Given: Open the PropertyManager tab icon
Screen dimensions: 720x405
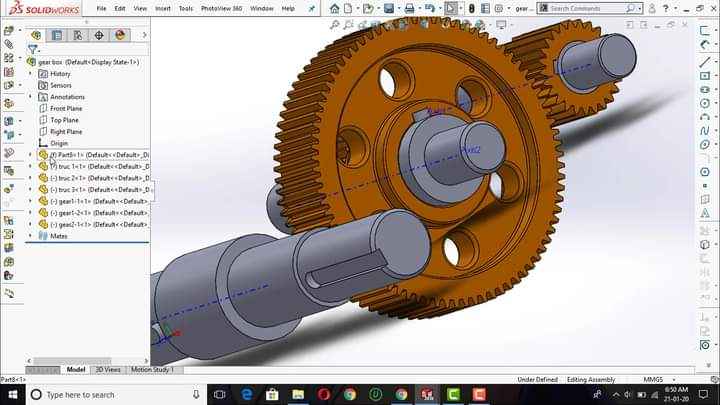Looking at the screenshot, I should pos(57,35).
